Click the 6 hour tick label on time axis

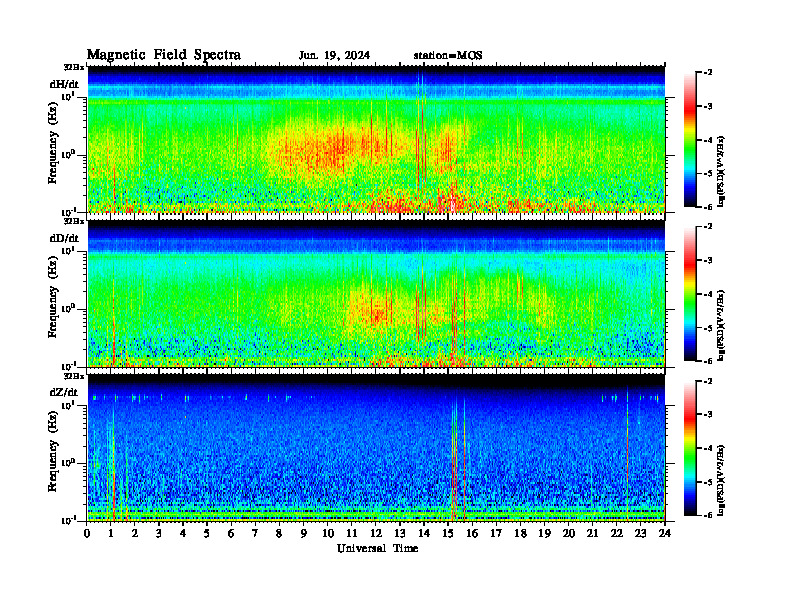232,534
